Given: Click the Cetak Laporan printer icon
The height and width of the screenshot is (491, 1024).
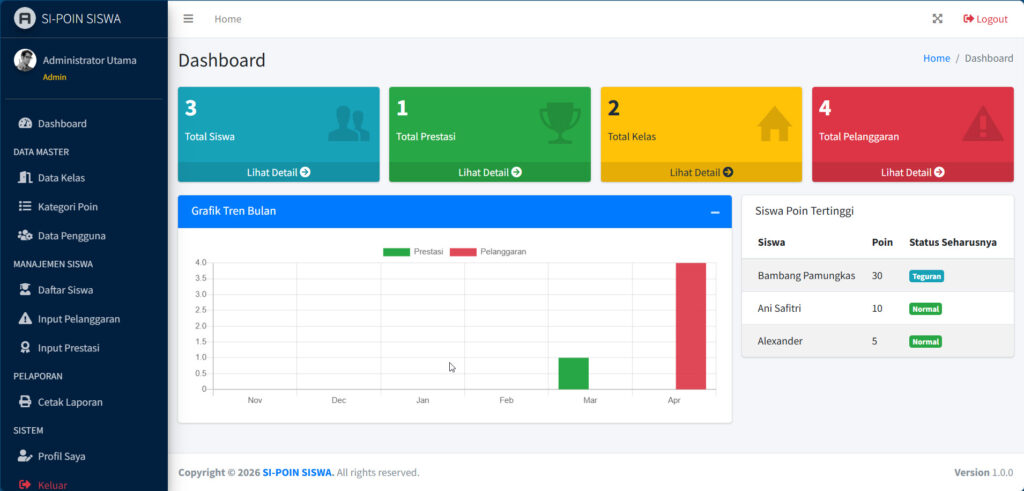Looking at the screenshot, I should pos(26,402).
